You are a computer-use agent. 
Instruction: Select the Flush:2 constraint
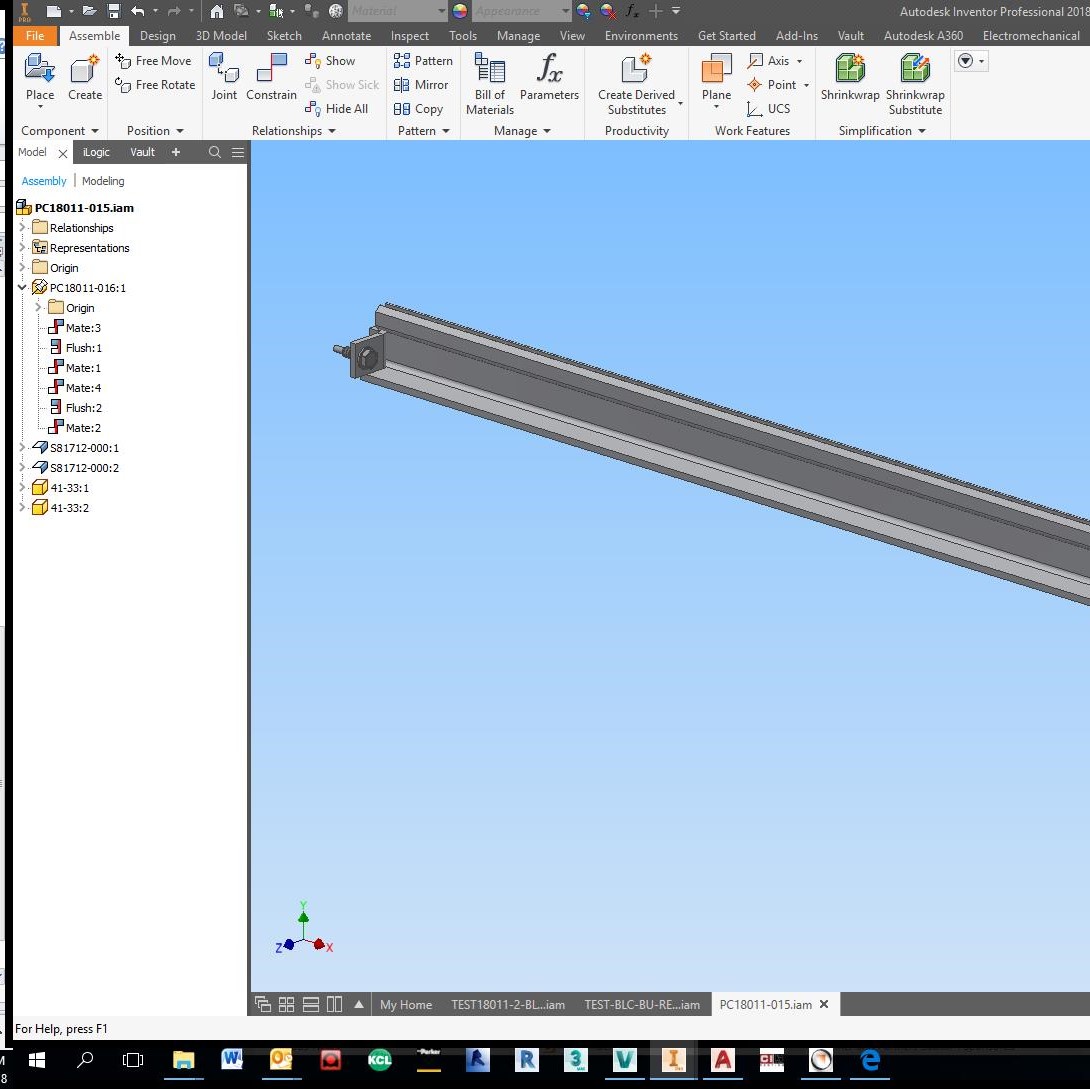pos(76,407)
